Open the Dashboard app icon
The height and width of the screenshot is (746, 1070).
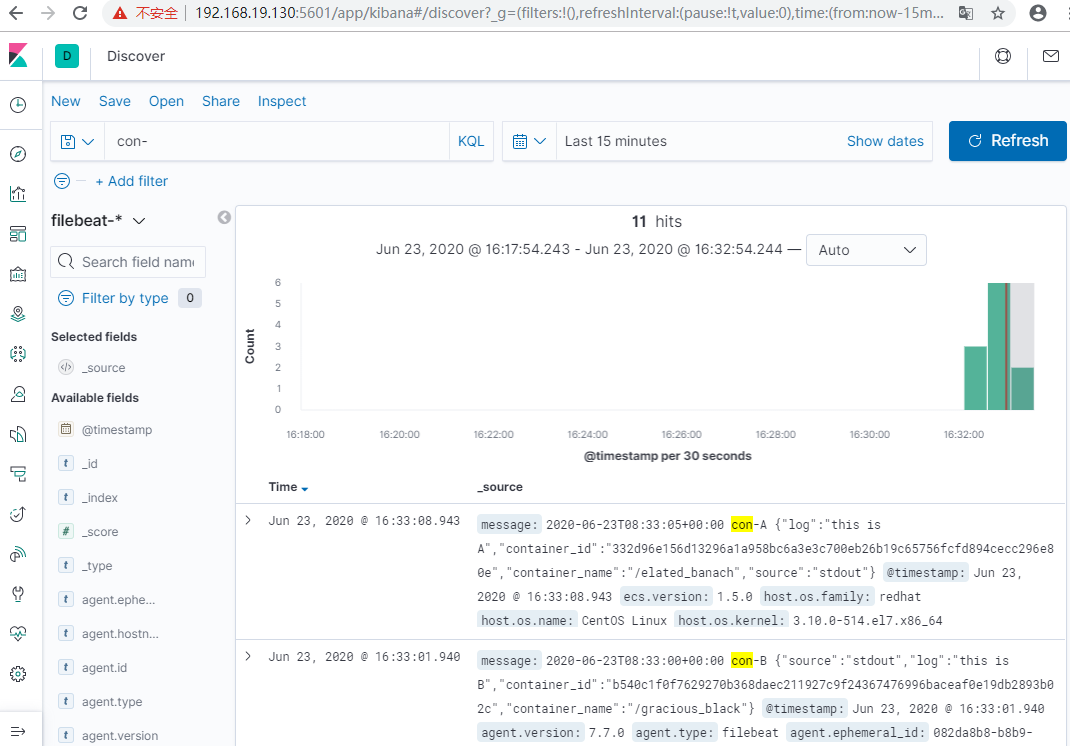pyautogui.click(x=18, y=233)
